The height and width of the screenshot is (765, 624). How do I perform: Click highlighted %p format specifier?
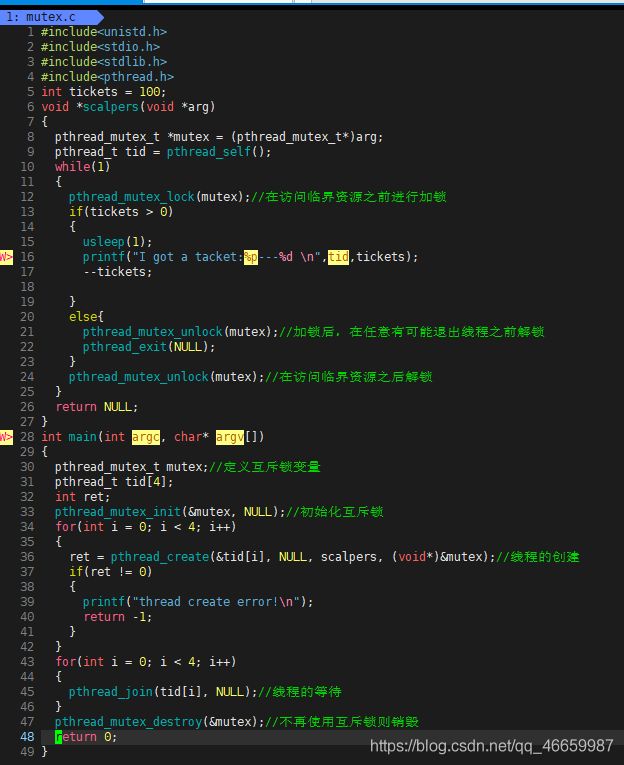[x=251, y=257]
